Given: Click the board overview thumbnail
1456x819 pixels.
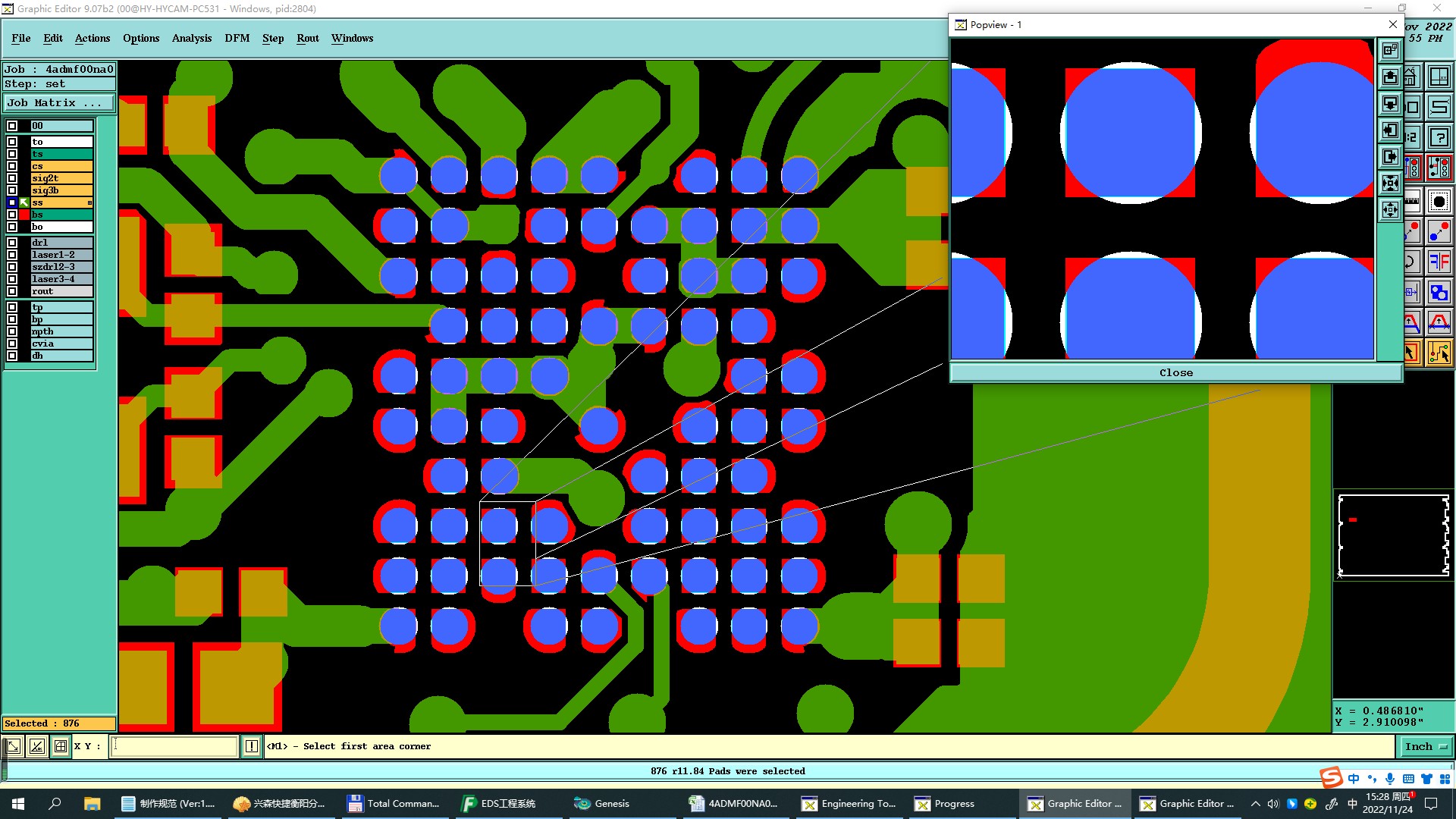Looking at the screenshot, I should pyautogui.click(x=1394, y=535).
